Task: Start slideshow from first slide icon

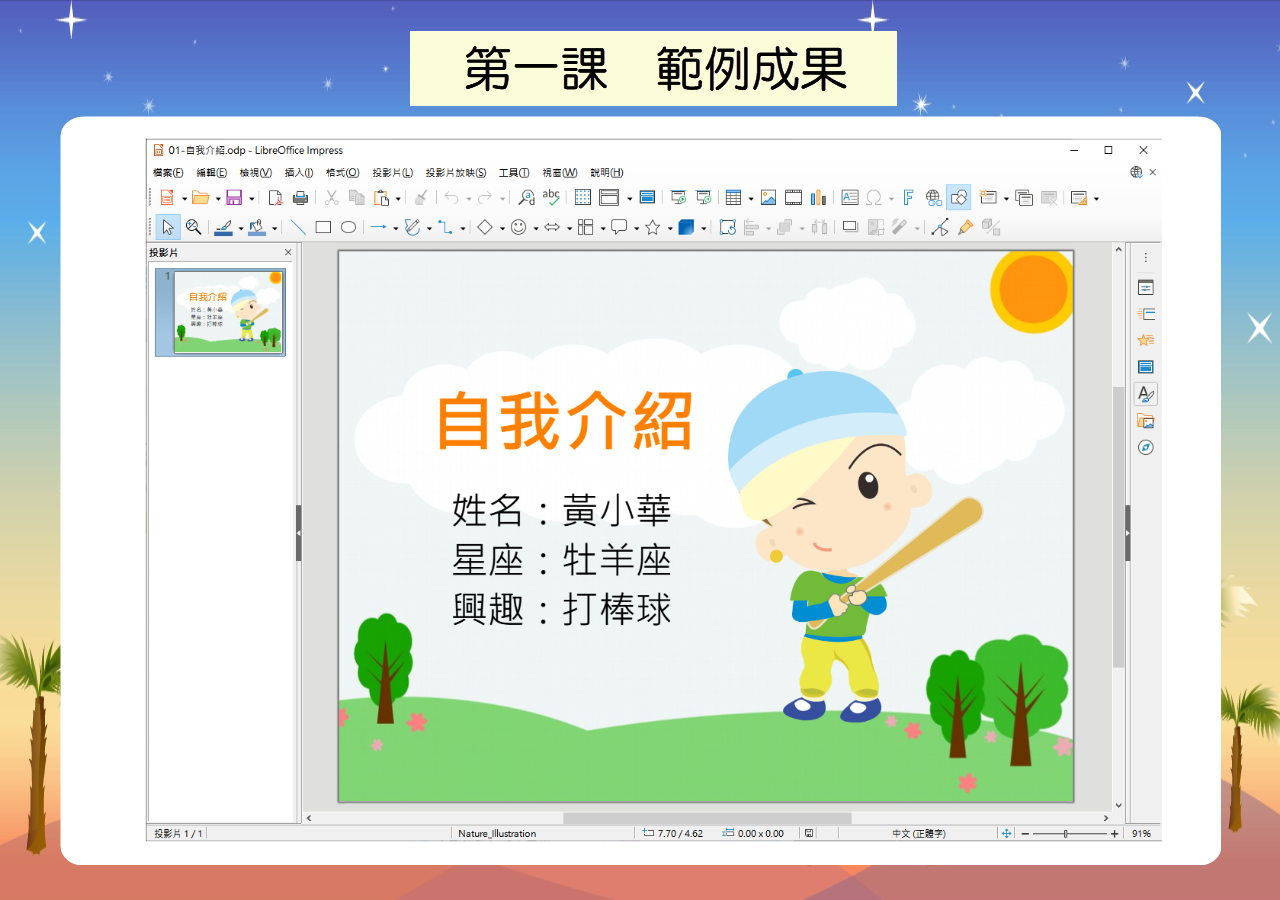Action: pos(678,198)
